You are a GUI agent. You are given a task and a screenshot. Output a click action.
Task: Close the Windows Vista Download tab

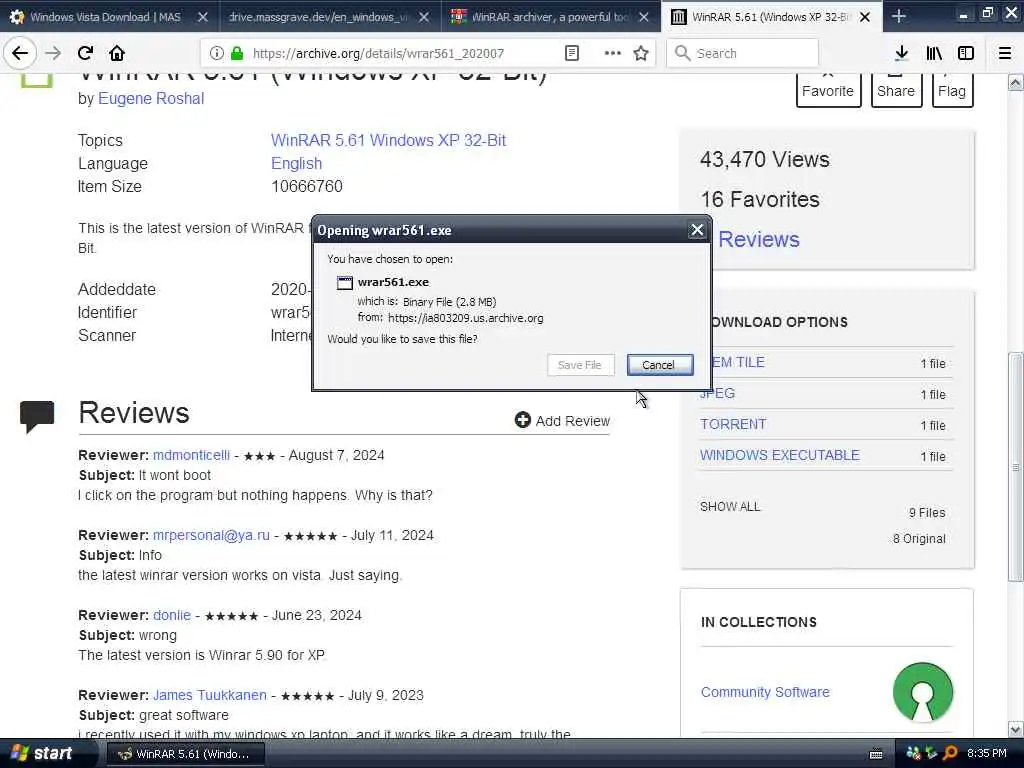203,17
